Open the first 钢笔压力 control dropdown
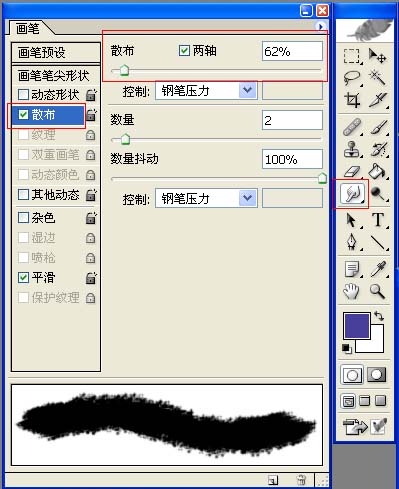399x489 pixels. [206, 91]
